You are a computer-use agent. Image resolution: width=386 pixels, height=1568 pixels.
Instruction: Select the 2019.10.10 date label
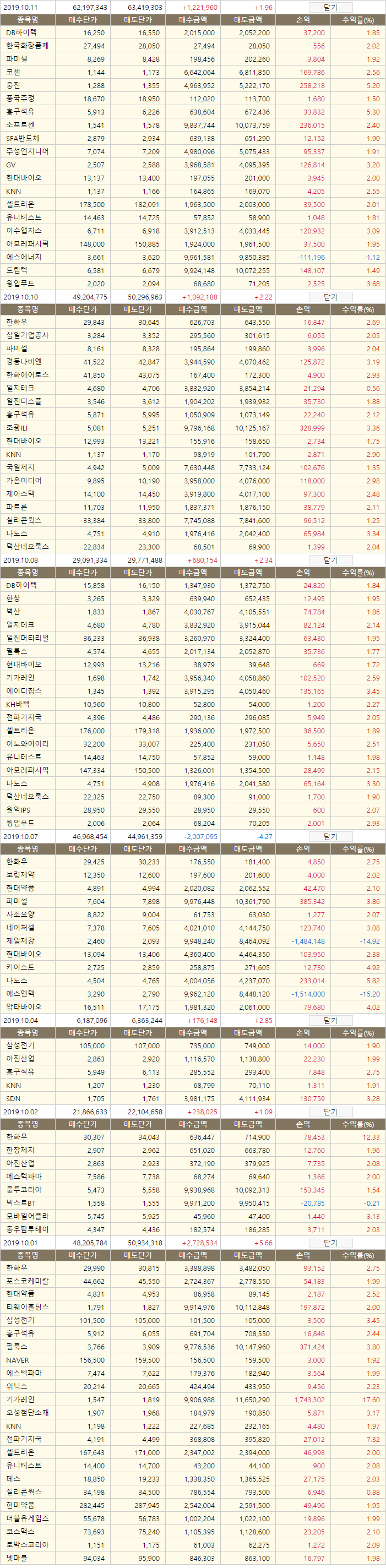click(x=20, y=297)
